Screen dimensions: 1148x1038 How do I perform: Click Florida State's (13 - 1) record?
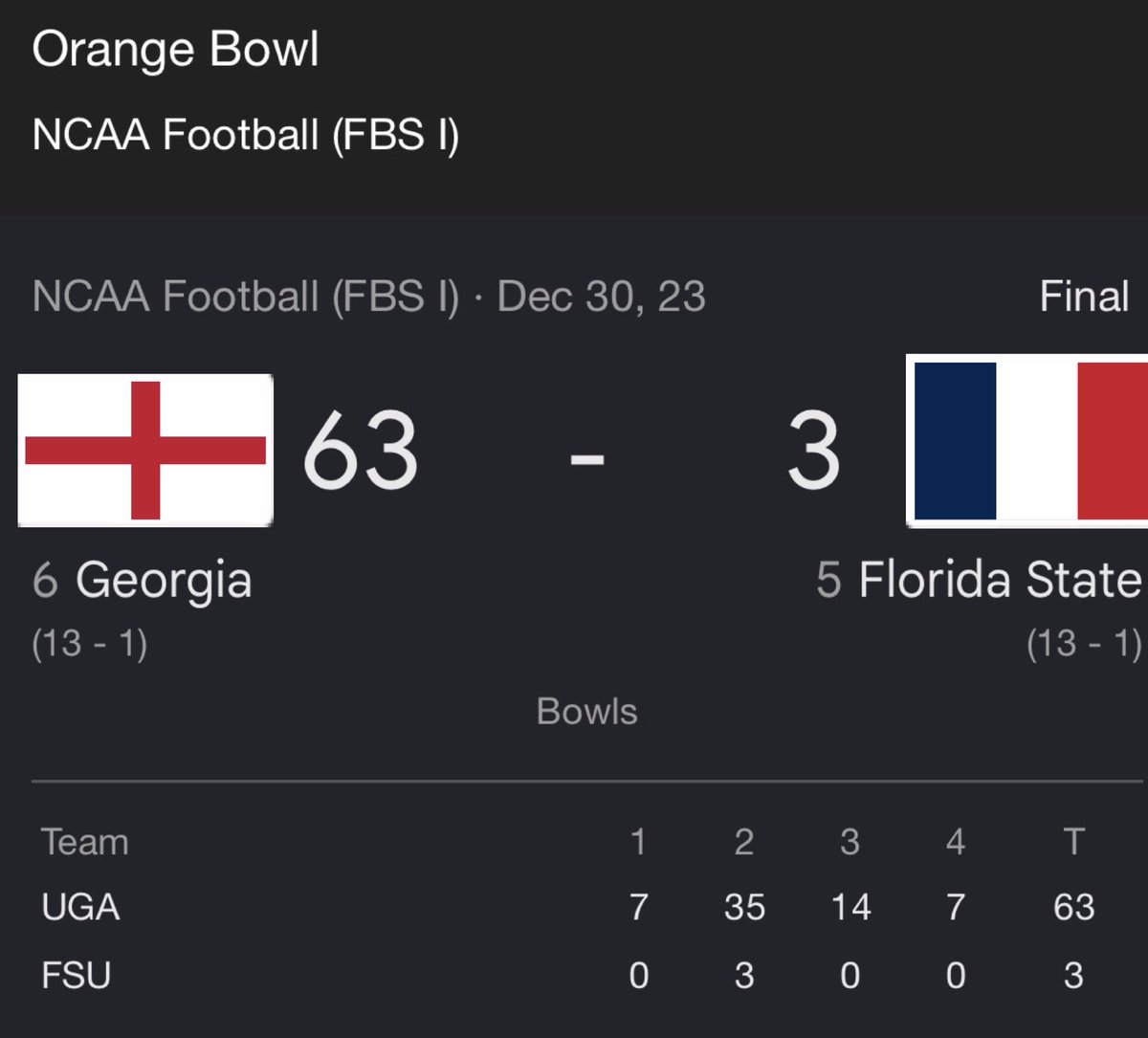coord(1085,644)
